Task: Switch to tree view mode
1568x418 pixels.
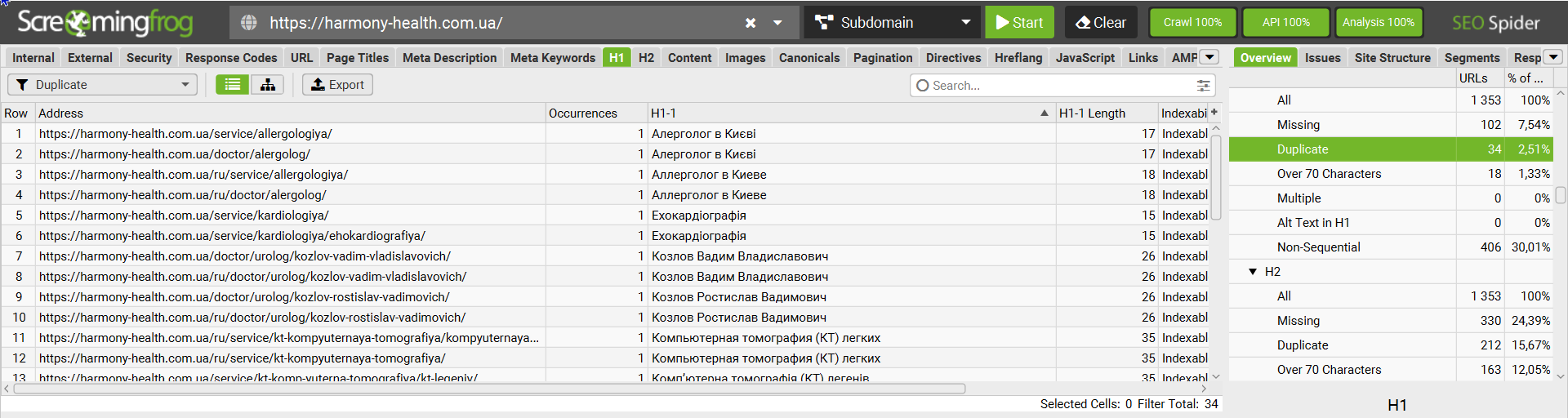Action: (268, 85)
